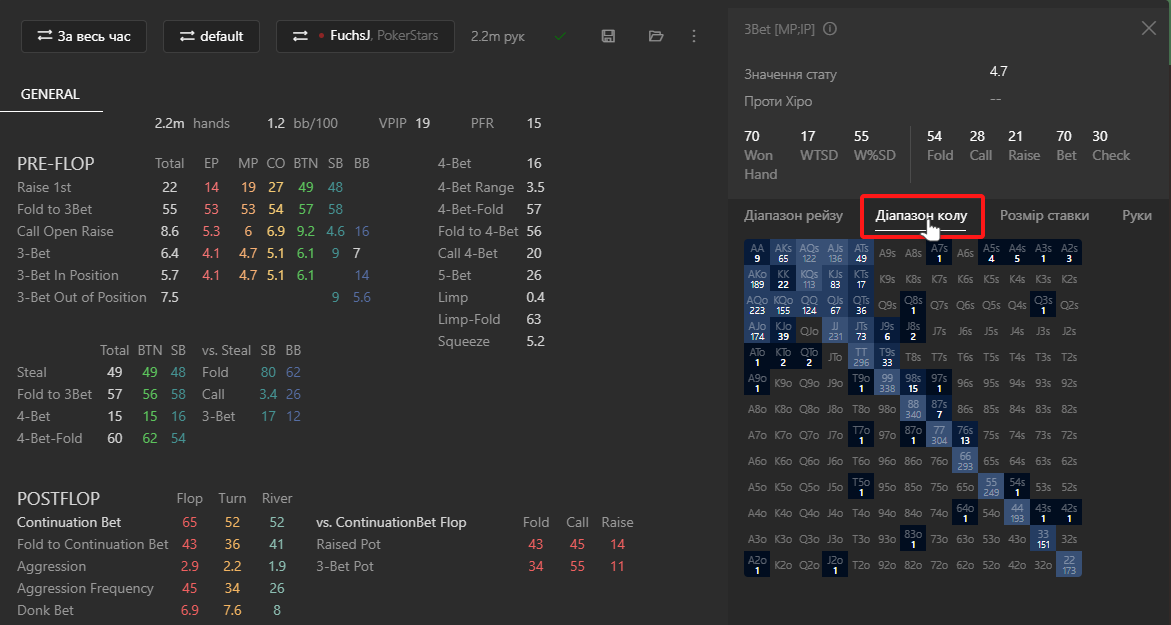1171x625 pixels.
Task: Click the "2.2m рук" hands count
Action: tap(498, 37)
